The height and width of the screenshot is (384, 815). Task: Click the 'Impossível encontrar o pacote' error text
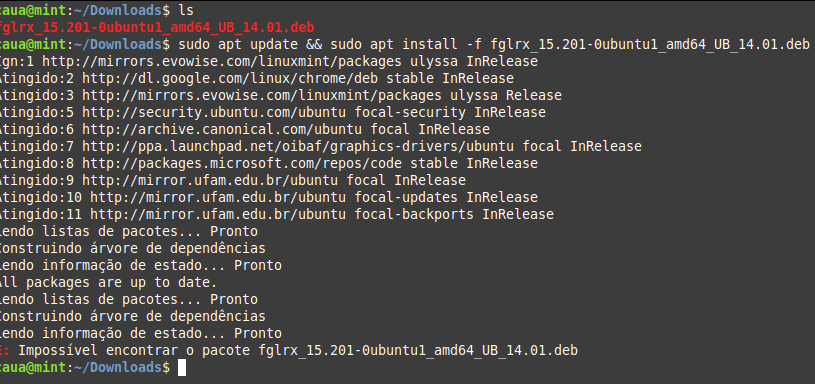pos(134,351)
